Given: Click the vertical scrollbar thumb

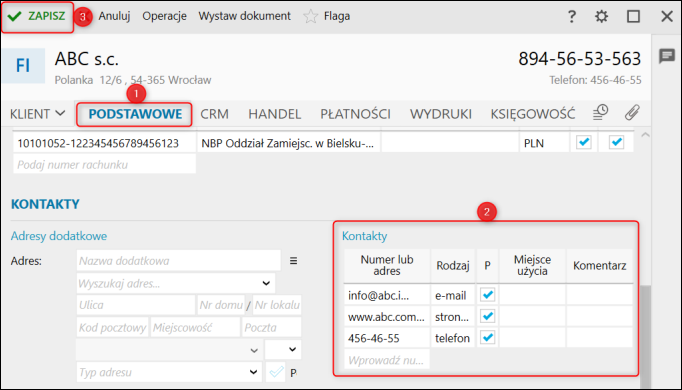Looking at the screenshot, I should coord(645,337).
